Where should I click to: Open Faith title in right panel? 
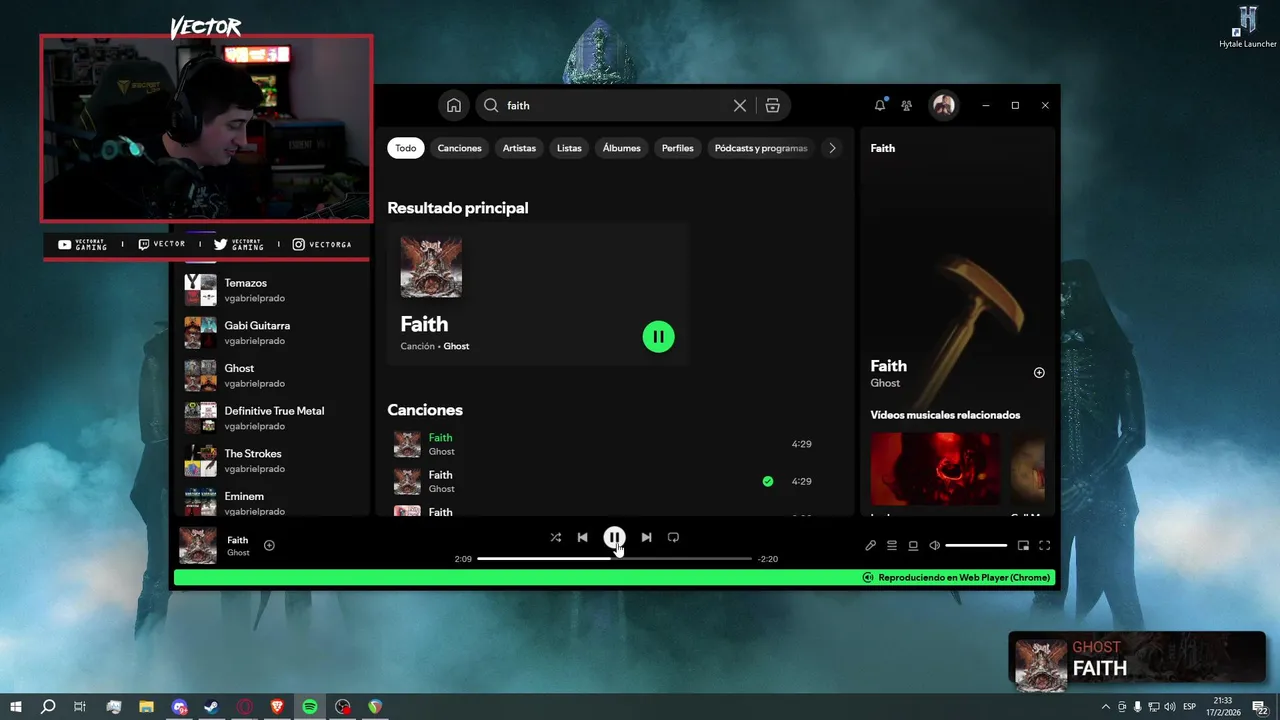pos(888,366)
